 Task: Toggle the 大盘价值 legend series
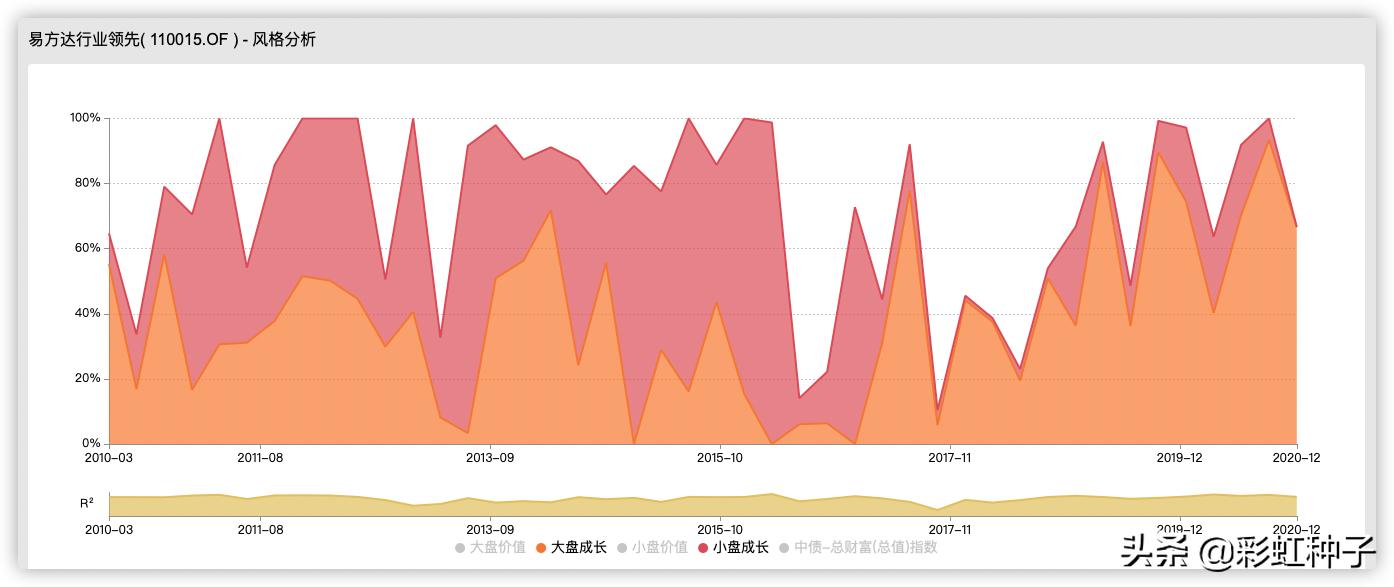click(490, 547)
